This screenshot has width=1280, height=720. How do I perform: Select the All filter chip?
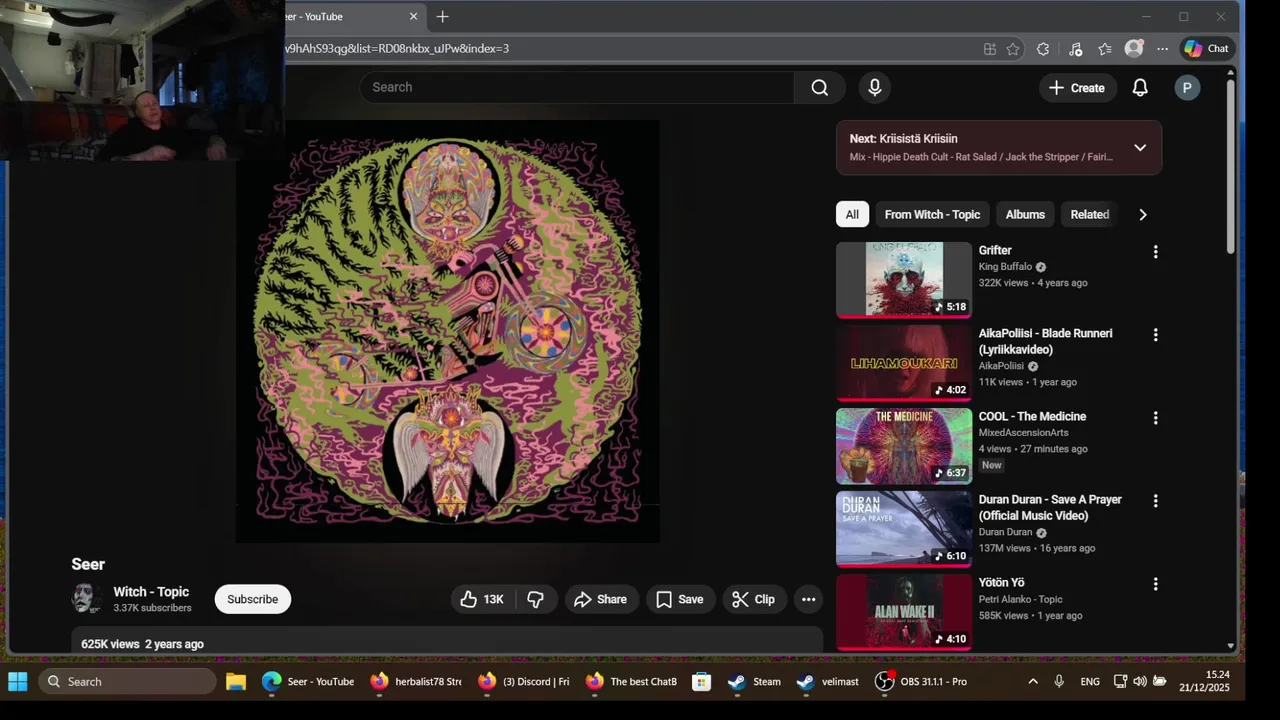click(x=852, y=214)
